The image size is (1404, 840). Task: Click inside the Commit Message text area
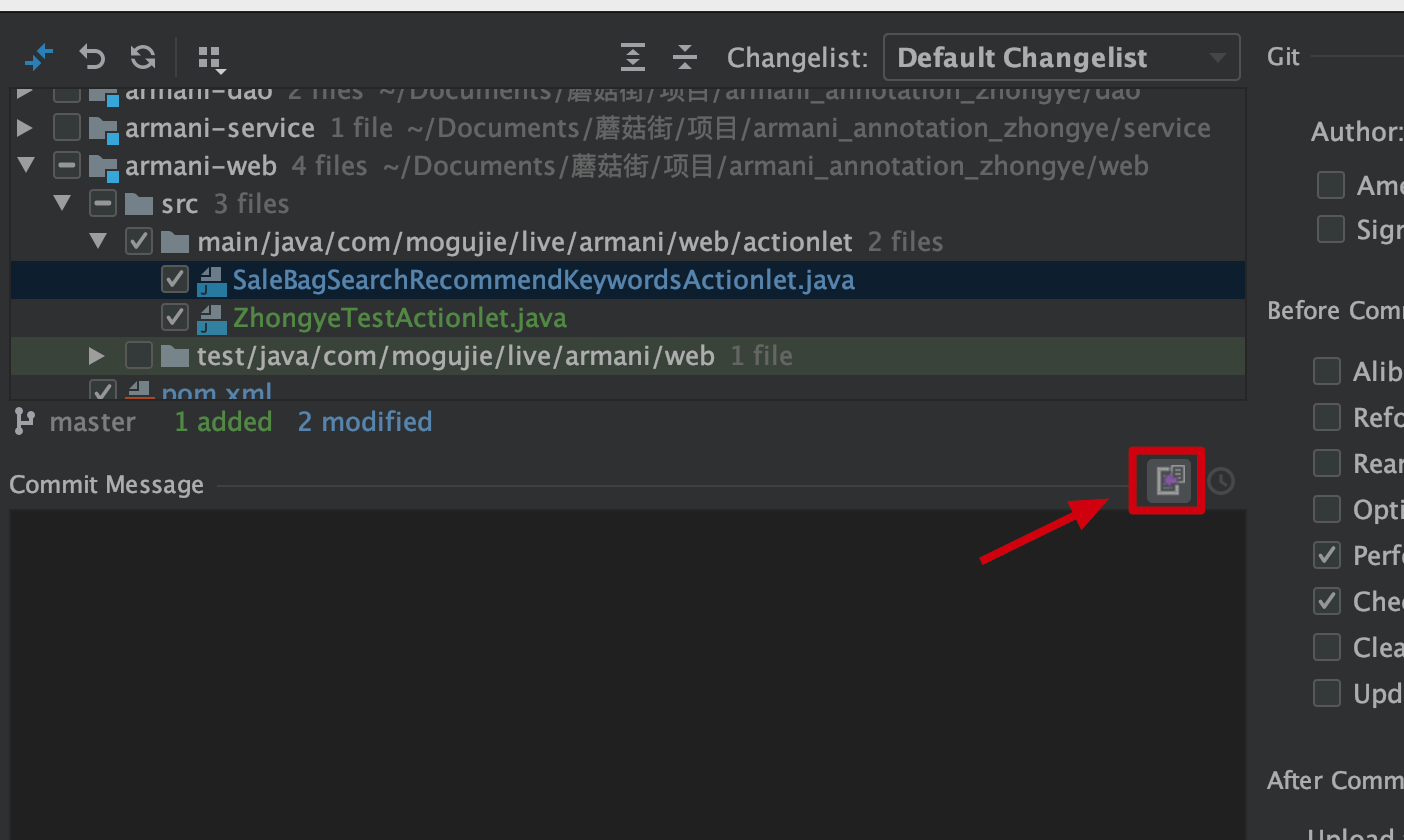tap(628, 675)
